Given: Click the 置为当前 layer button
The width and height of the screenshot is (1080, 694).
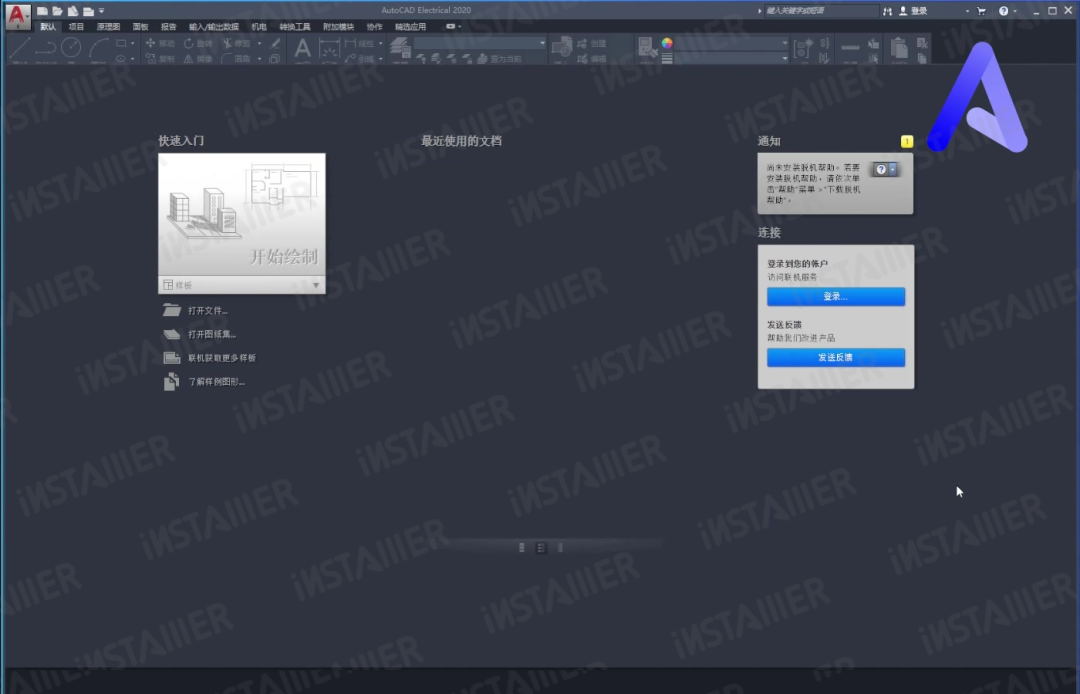Looking at the screenshot, I should click(x=500, y=59).
